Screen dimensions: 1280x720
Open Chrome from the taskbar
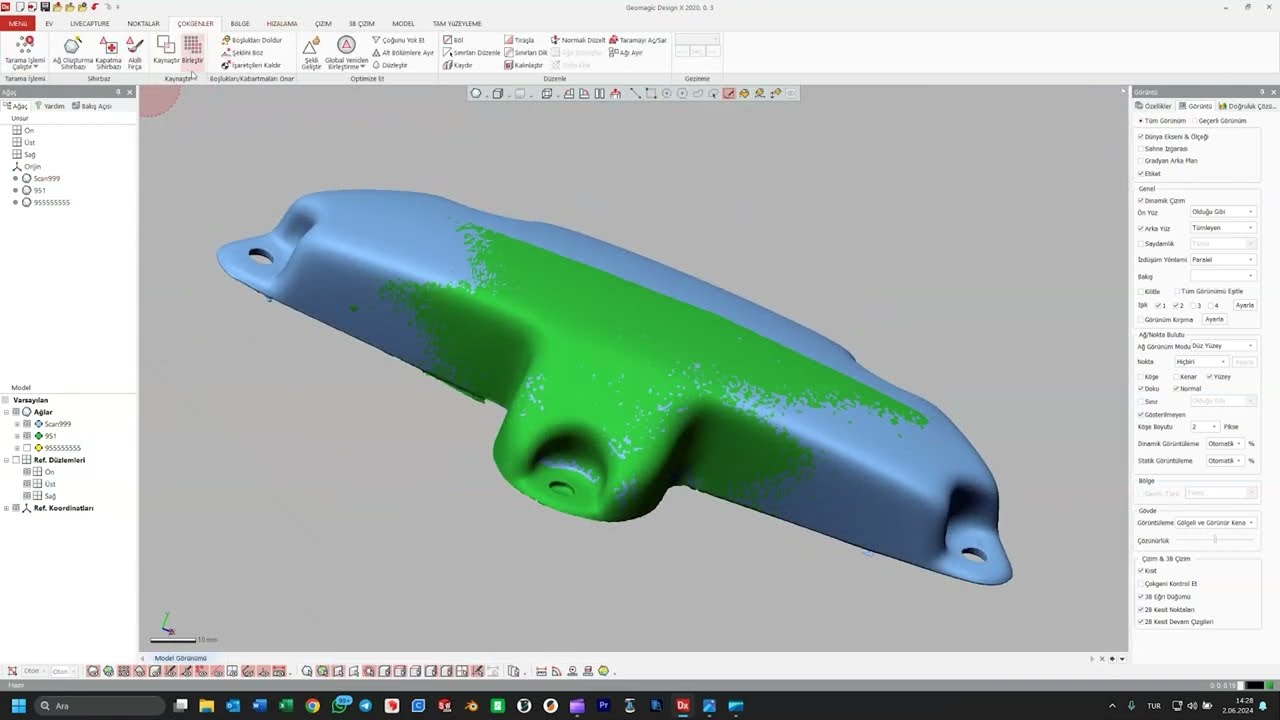pos(312,706)
